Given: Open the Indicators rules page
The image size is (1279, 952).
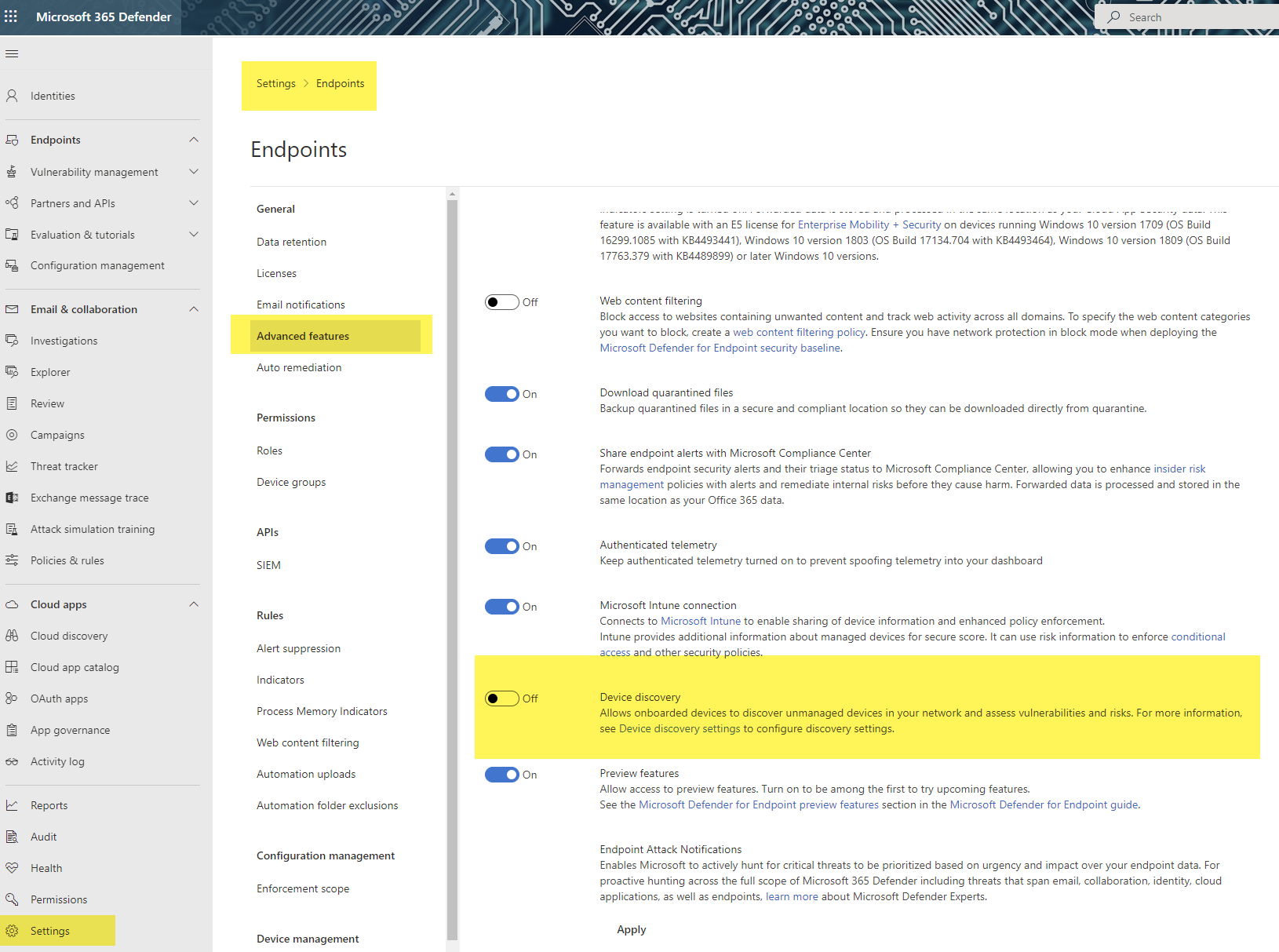Looking at the screenshot, I should [280, 680].
